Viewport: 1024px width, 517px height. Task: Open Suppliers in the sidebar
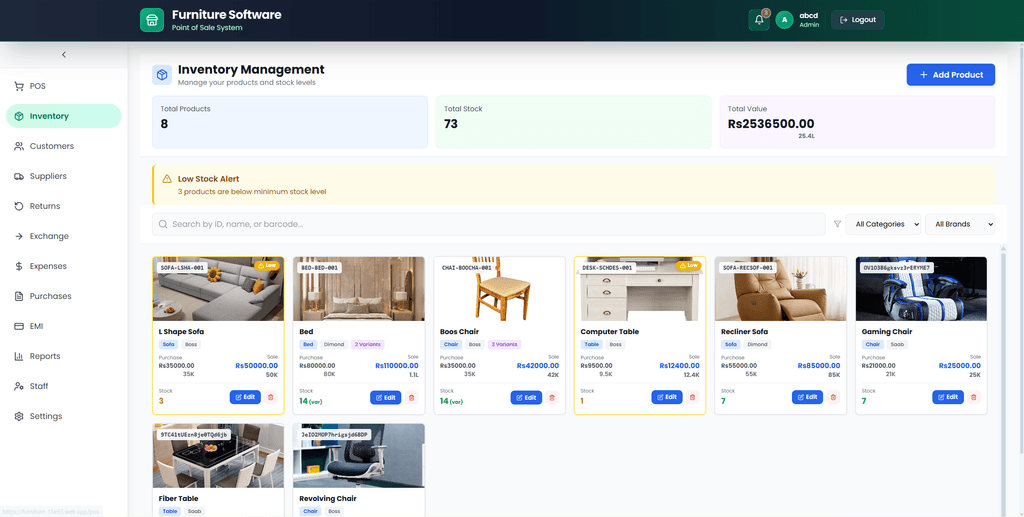63,176
